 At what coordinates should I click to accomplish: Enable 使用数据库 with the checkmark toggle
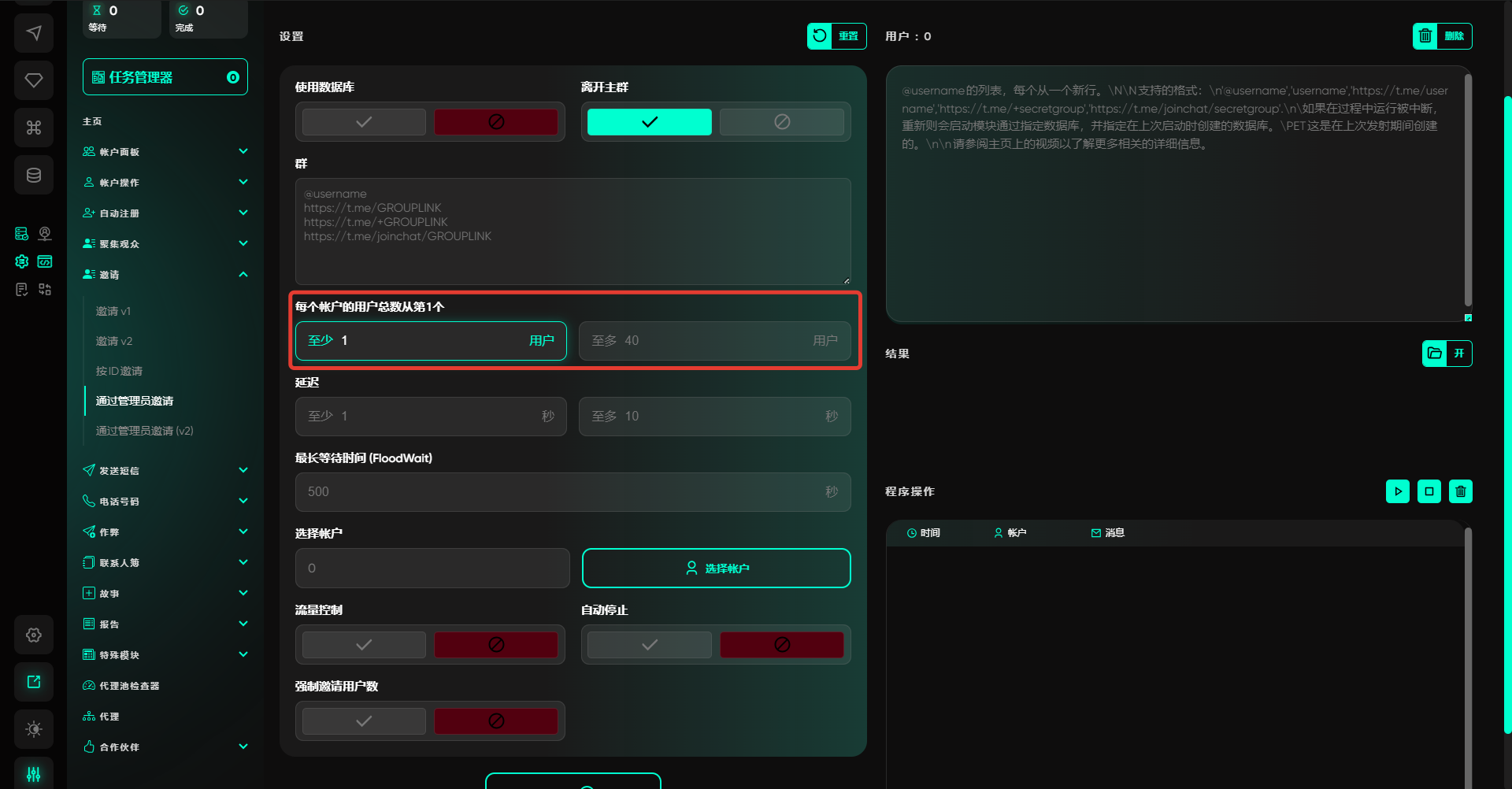[364, 122]
